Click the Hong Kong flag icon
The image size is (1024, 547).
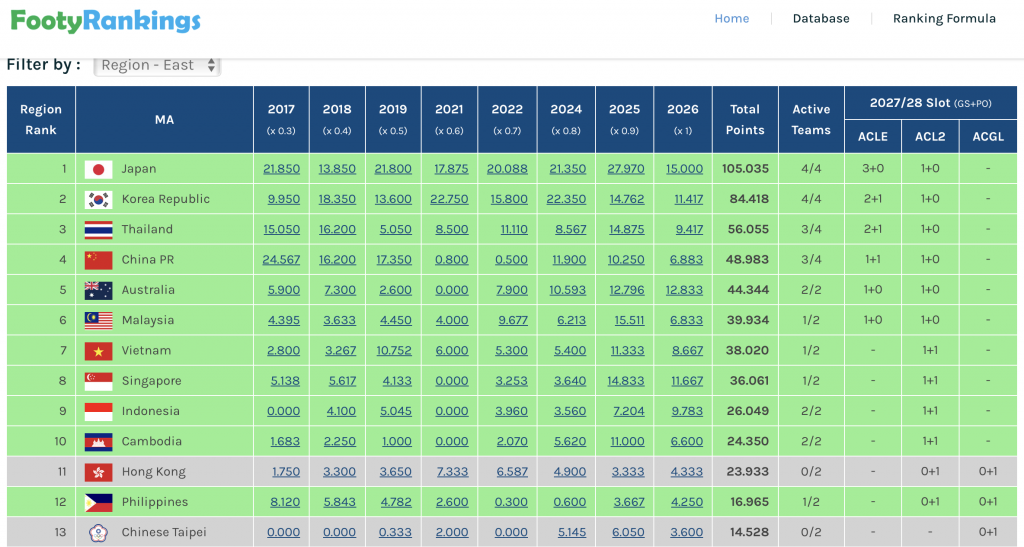pos(98,472)
